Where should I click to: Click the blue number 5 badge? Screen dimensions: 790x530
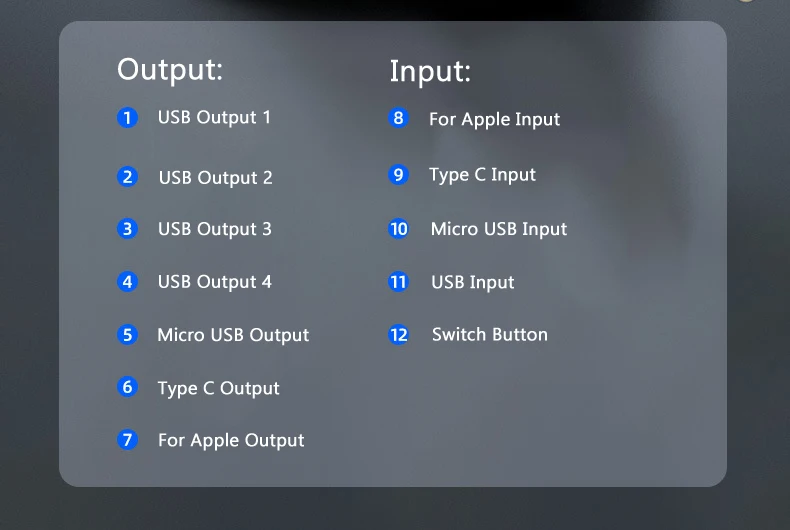point(127,335)
